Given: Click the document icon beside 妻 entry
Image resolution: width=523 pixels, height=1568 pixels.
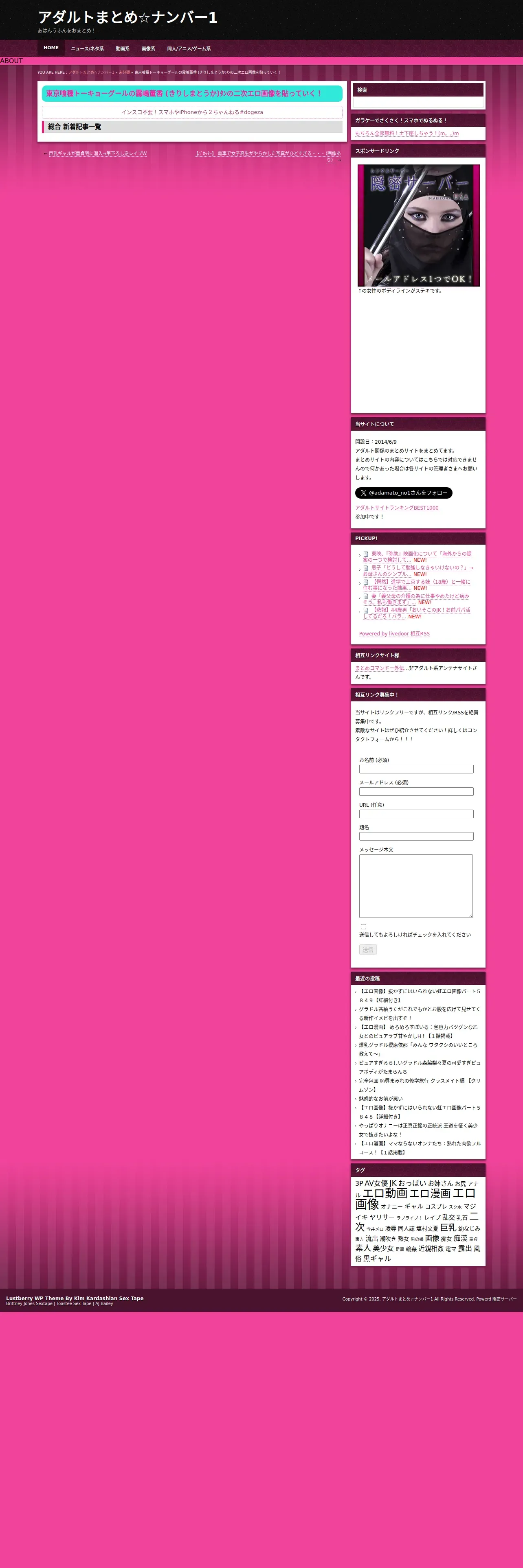Looking at the screenshot, I should (x=366, y=596).
